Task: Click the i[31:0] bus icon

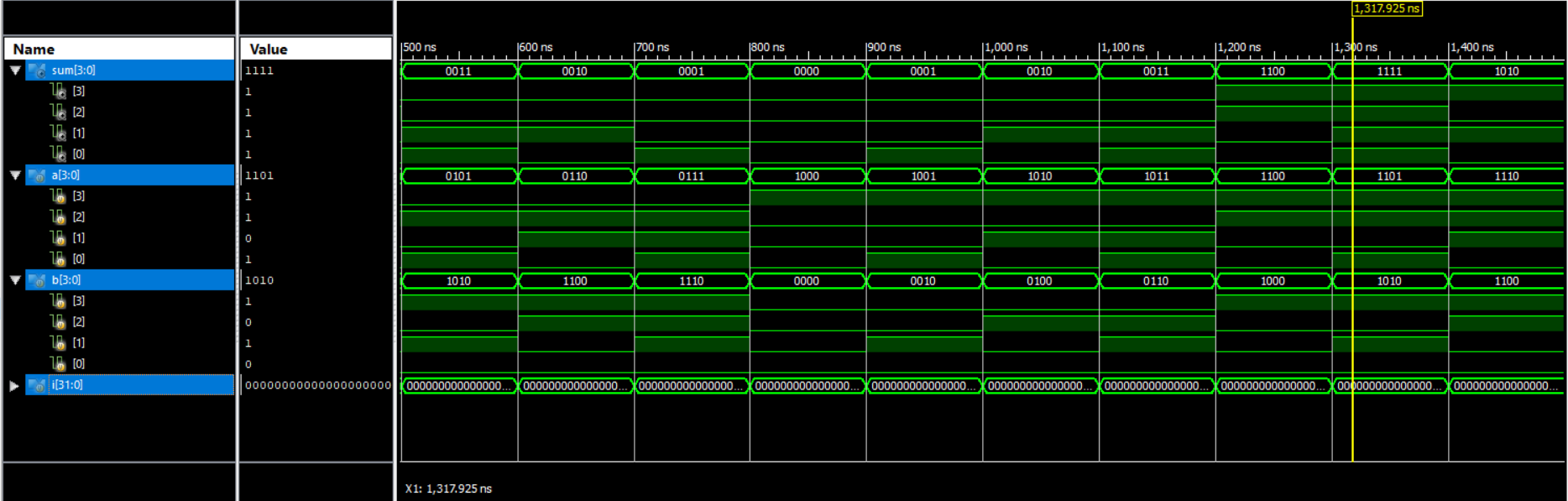Action: click(x=38, y=385)
